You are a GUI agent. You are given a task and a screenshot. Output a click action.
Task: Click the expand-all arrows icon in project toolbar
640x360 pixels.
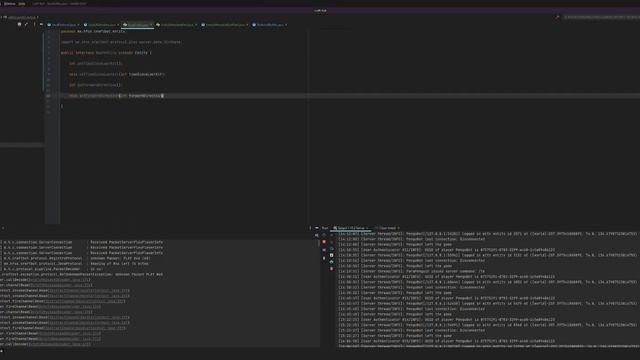click(27, 24)
